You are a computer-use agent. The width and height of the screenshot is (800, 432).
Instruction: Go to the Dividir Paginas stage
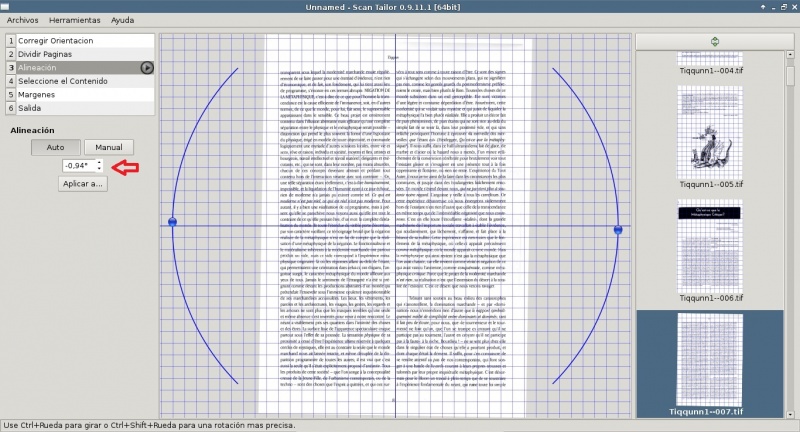49,54
